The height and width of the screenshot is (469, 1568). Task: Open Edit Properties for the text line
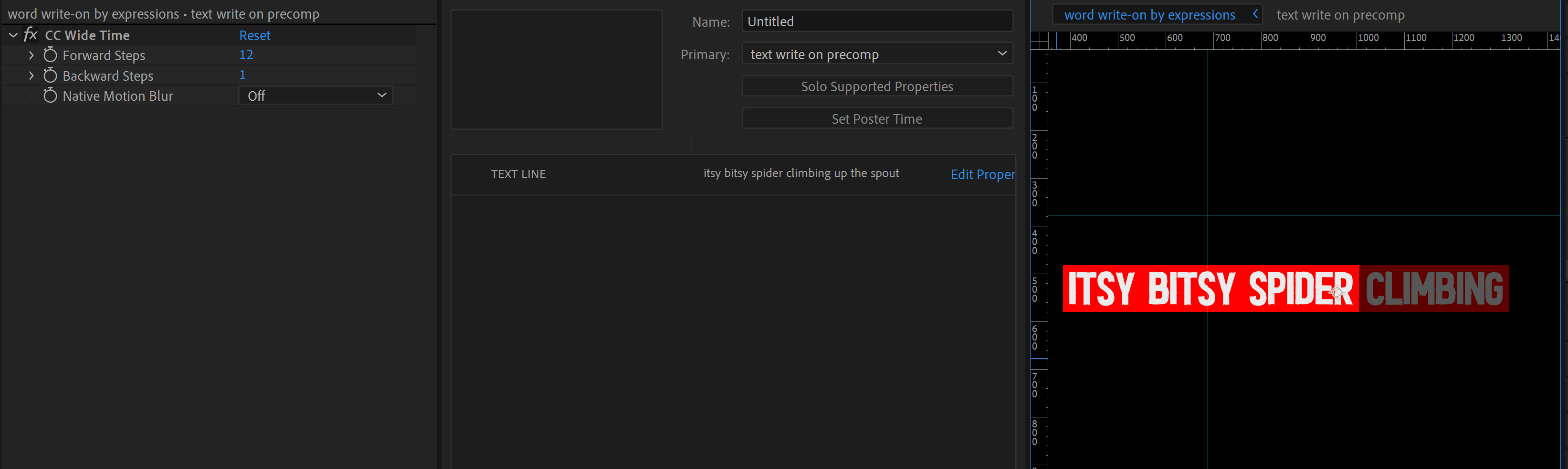982,174
